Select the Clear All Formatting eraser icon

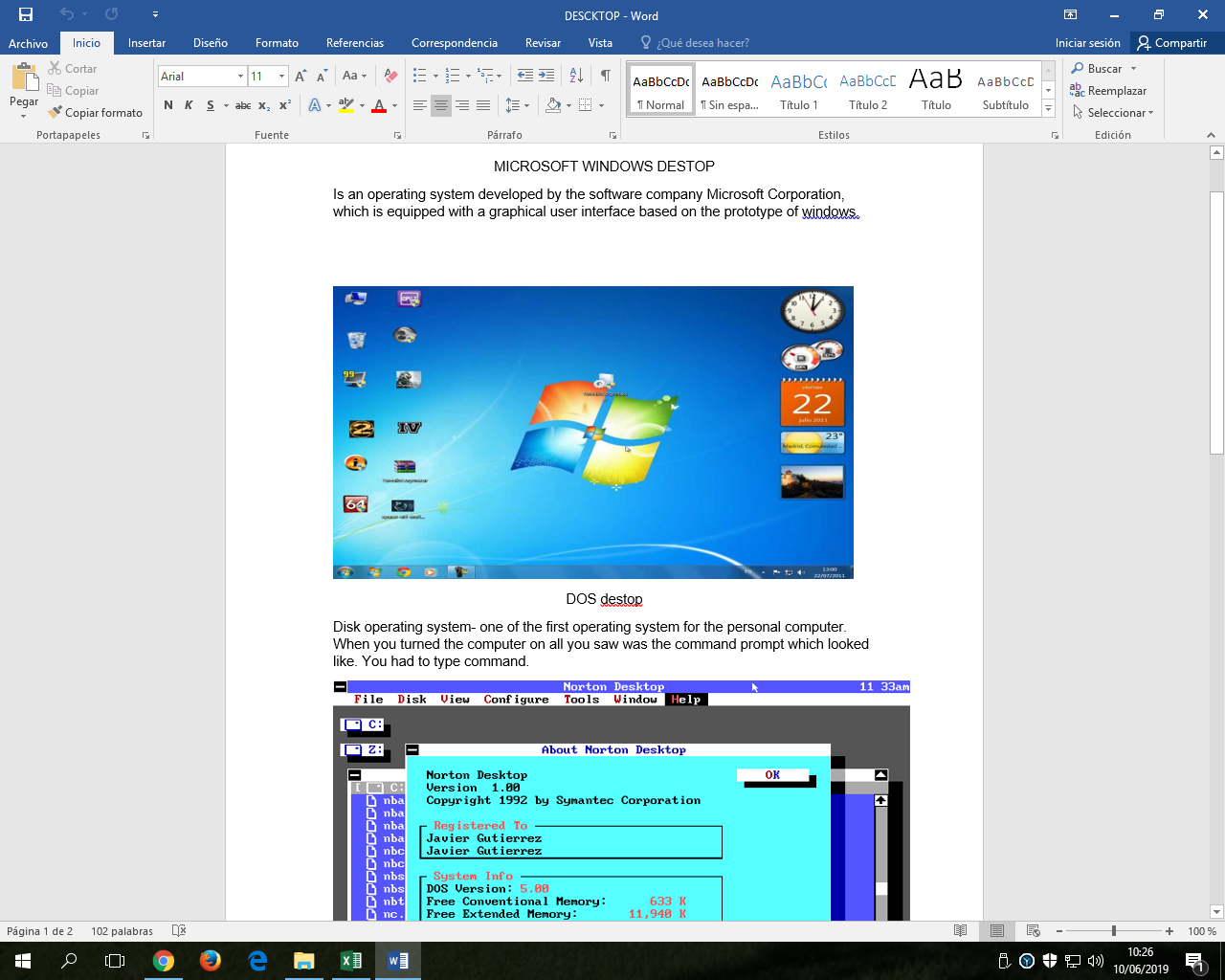[x=390, y=76]
